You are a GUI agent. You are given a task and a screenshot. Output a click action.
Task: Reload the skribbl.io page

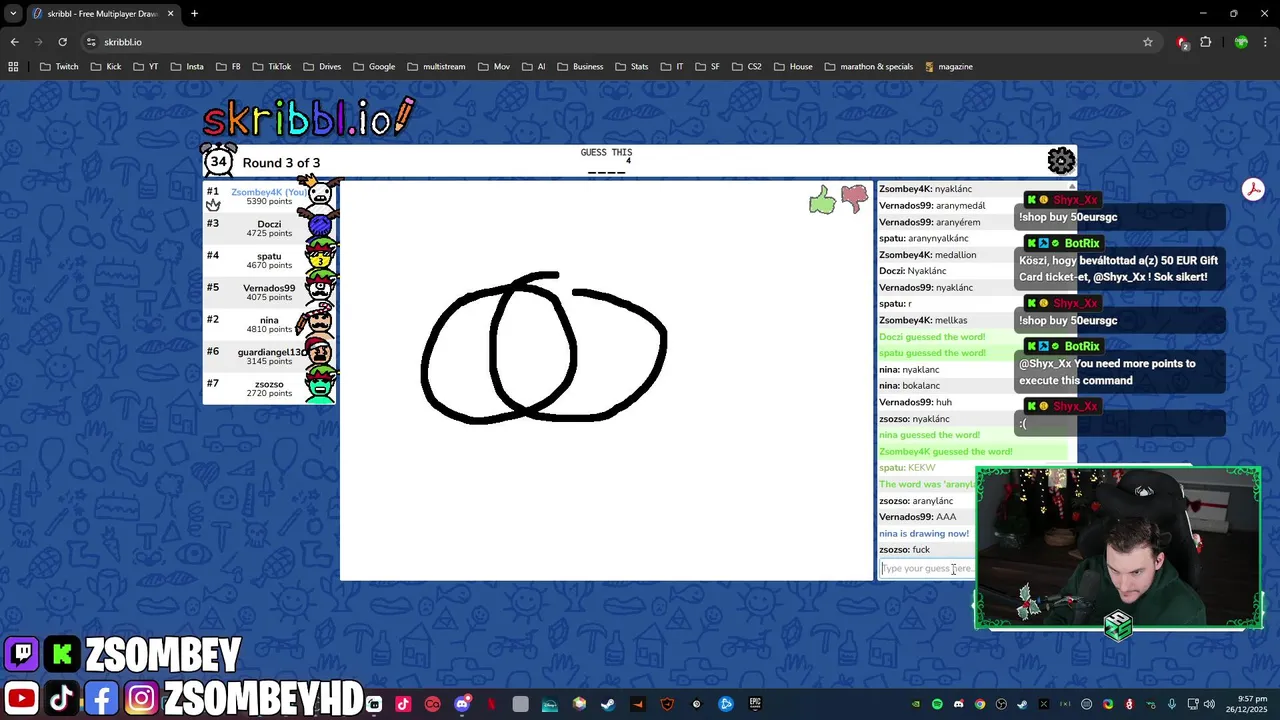point(62,42)
